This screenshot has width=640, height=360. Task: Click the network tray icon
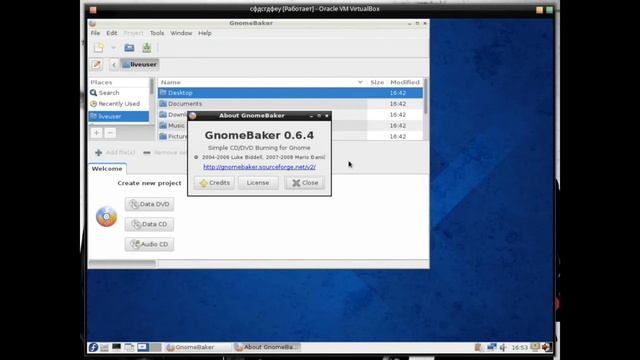491,347
